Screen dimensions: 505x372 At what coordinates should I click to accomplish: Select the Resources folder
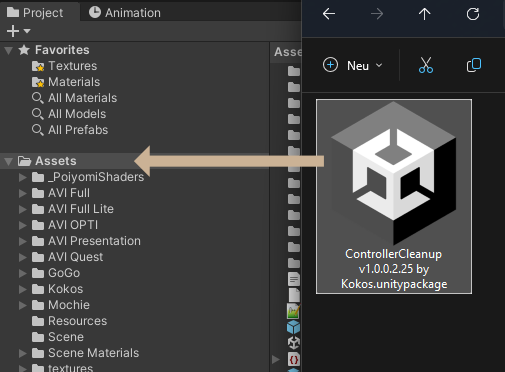70,321
